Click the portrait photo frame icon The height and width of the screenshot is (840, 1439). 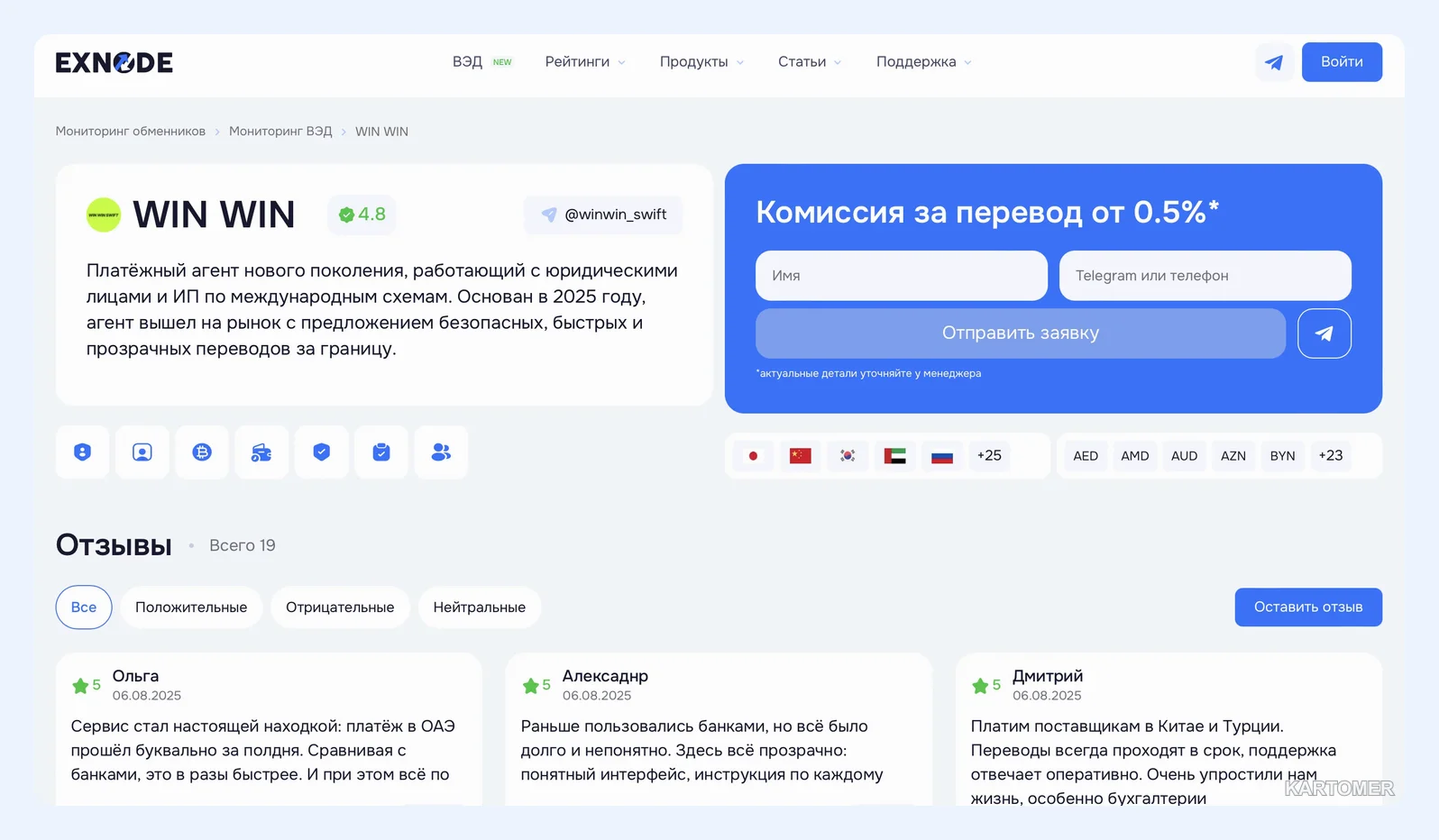coord(142,452)
